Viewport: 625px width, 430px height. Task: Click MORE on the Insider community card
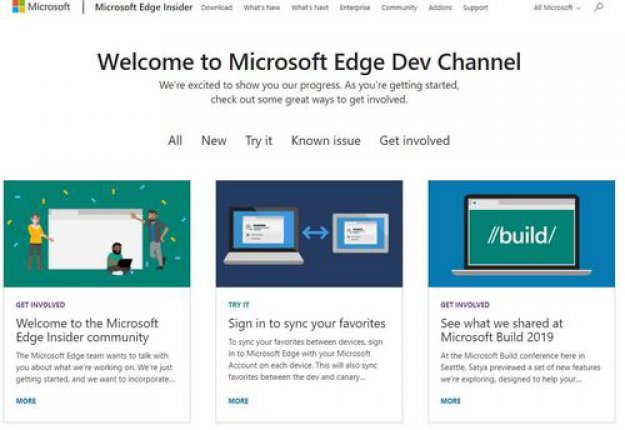point(26,401)
